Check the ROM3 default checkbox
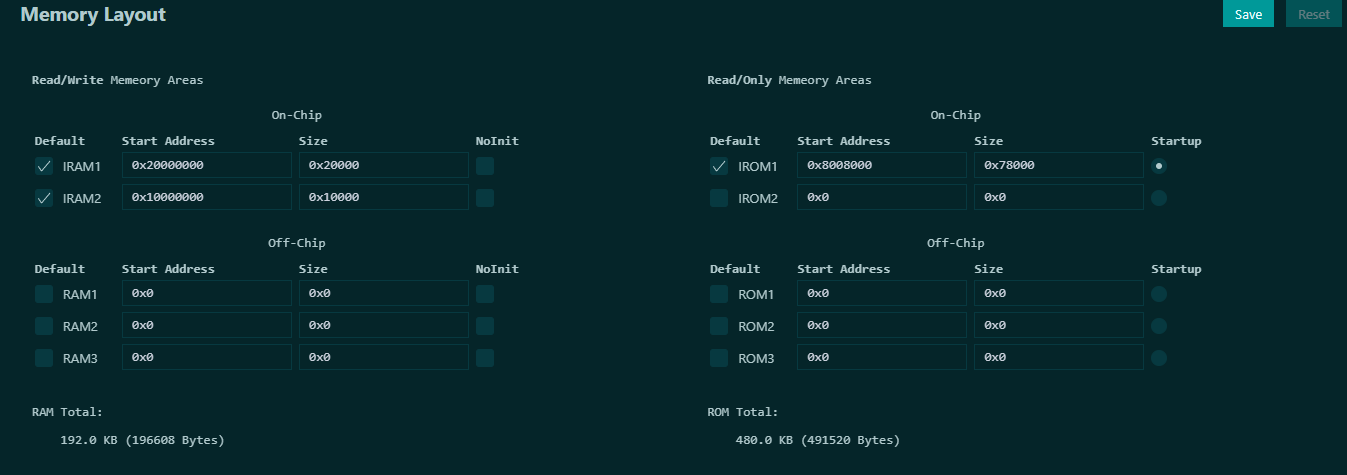Image resolution: width=1347 pixels, height=475 pixels. pos(719,358)
